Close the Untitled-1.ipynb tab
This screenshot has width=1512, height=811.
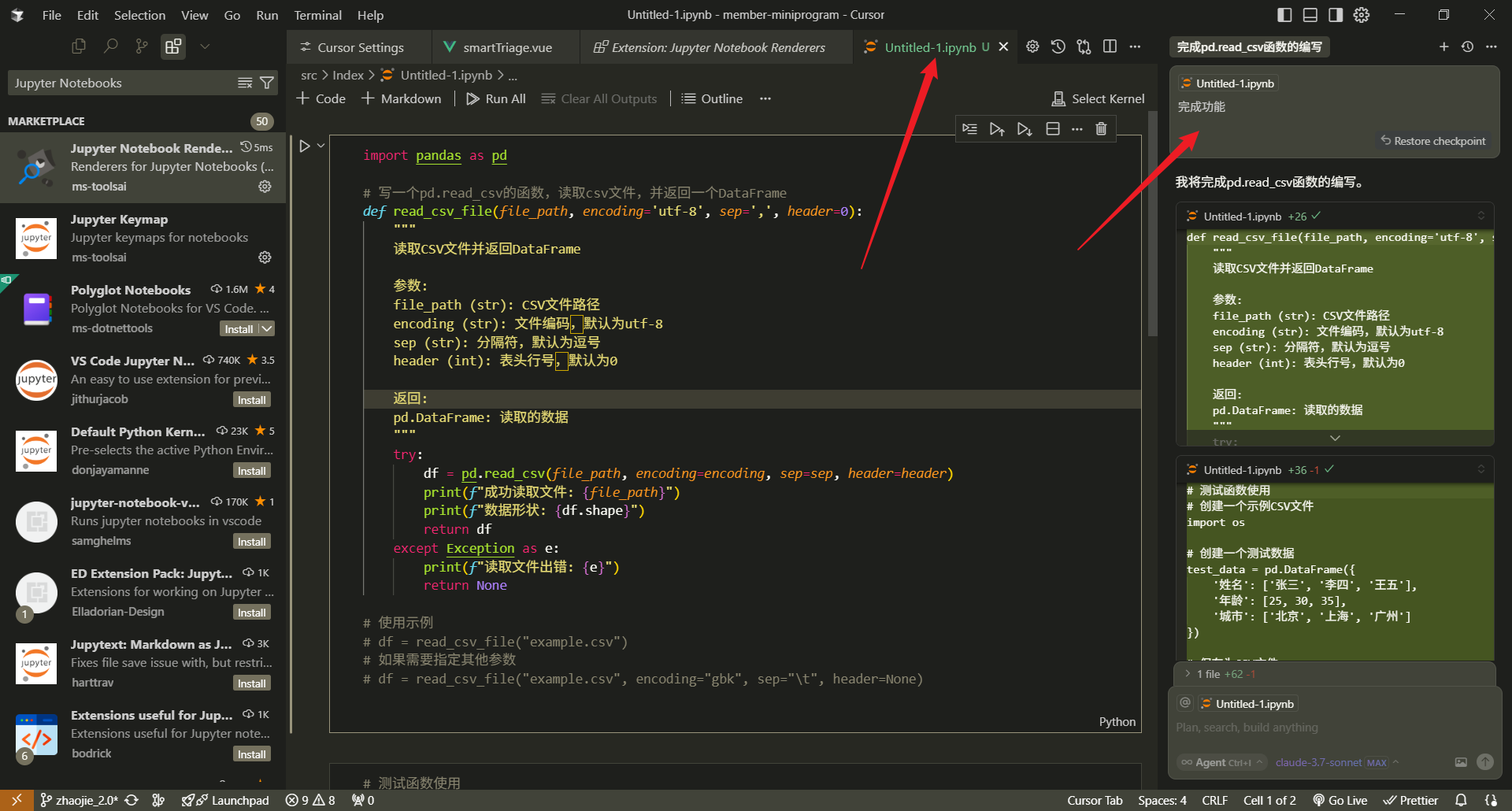click(1003, 47)
